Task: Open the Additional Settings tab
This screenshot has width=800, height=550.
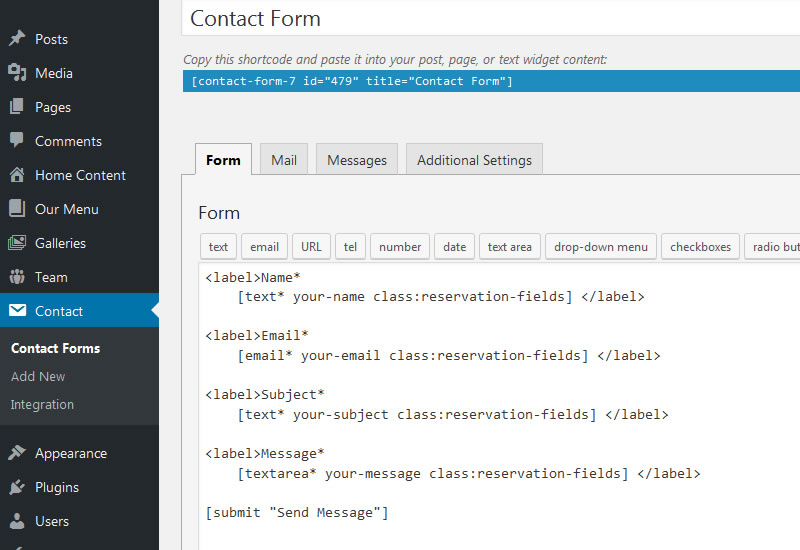Action: 474,160
